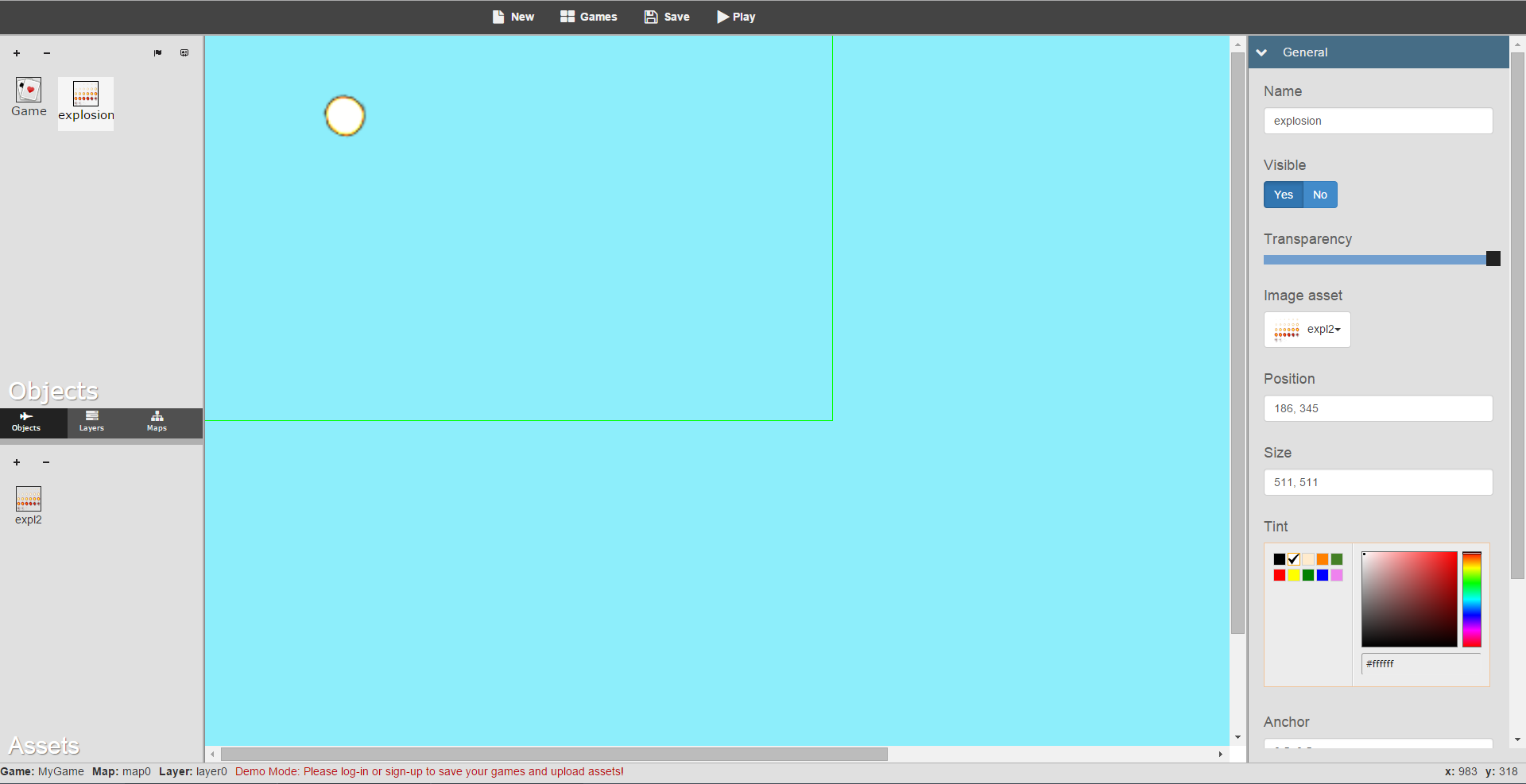Switch to the Maps tab

point(157,422)
